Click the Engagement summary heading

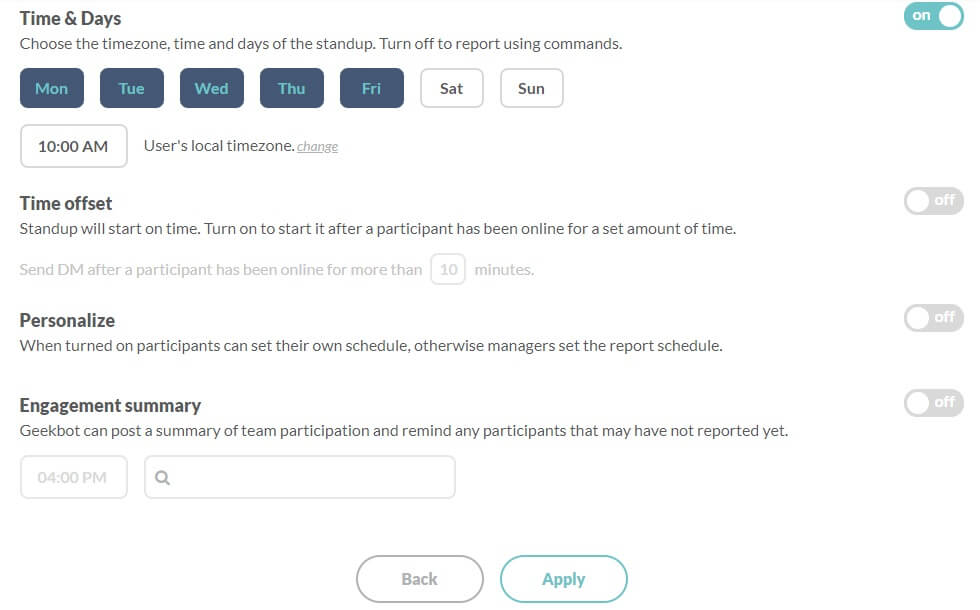pyautogui.click(x=110, y=405)
